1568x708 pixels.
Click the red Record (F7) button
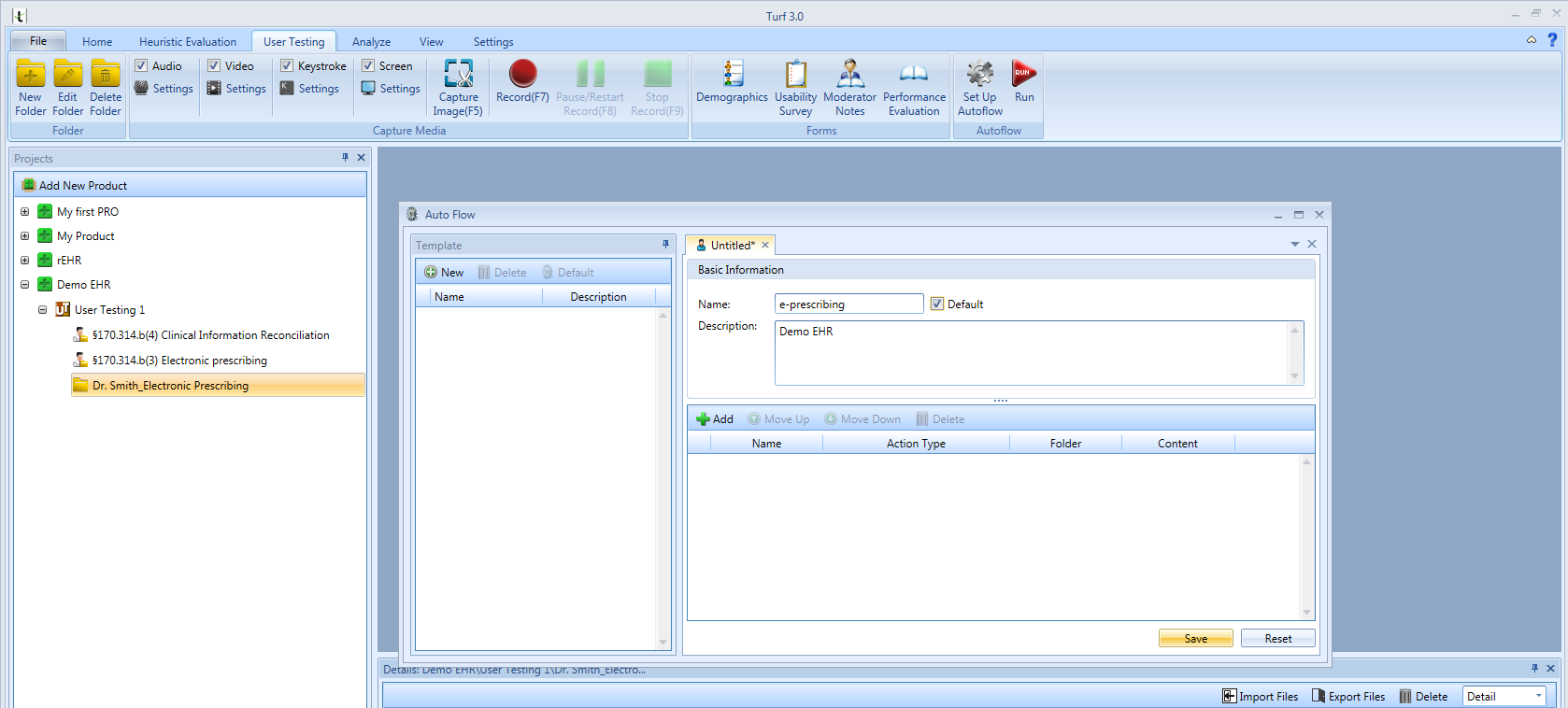tap(522, 75)
